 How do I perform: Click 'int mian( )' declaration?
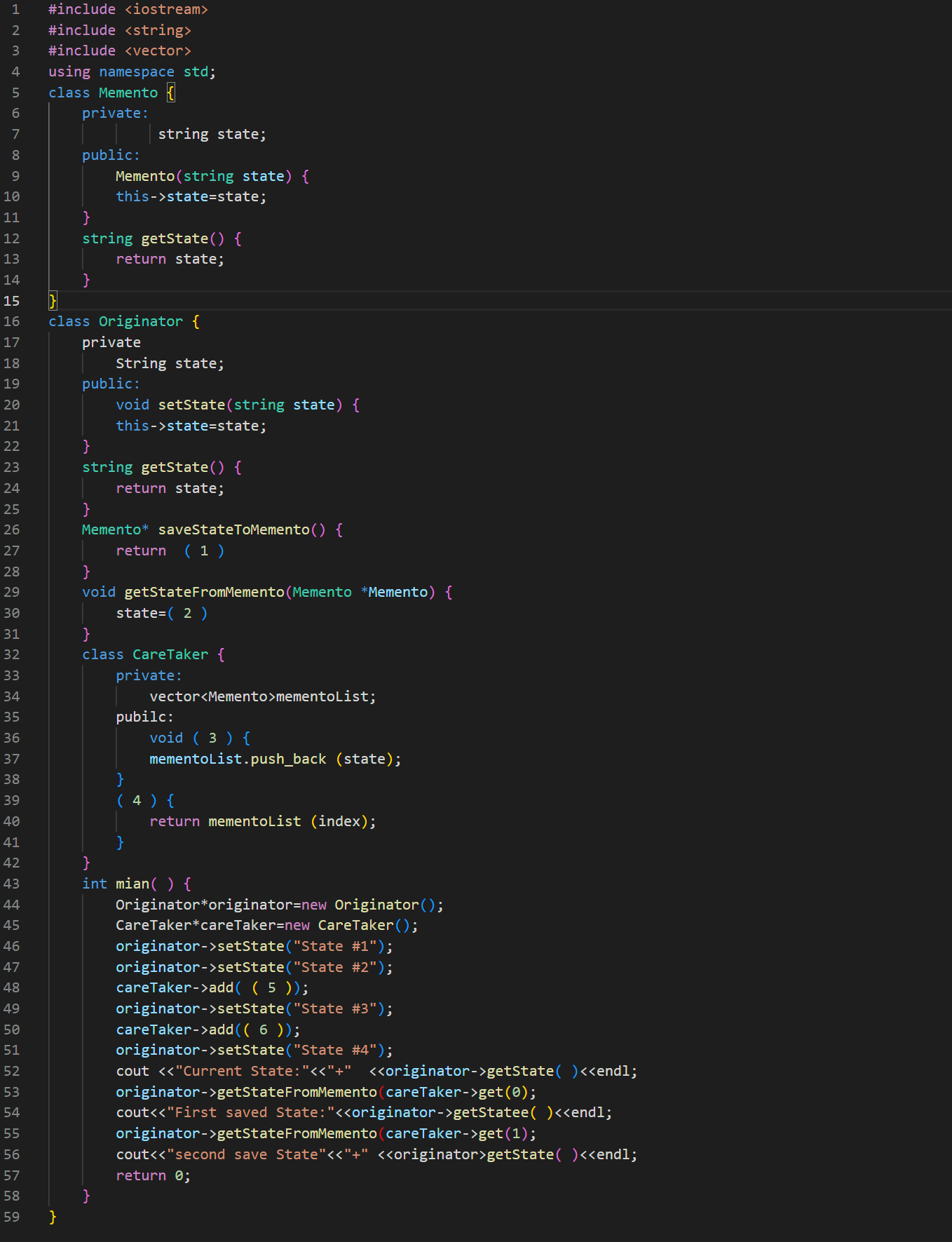128,884
